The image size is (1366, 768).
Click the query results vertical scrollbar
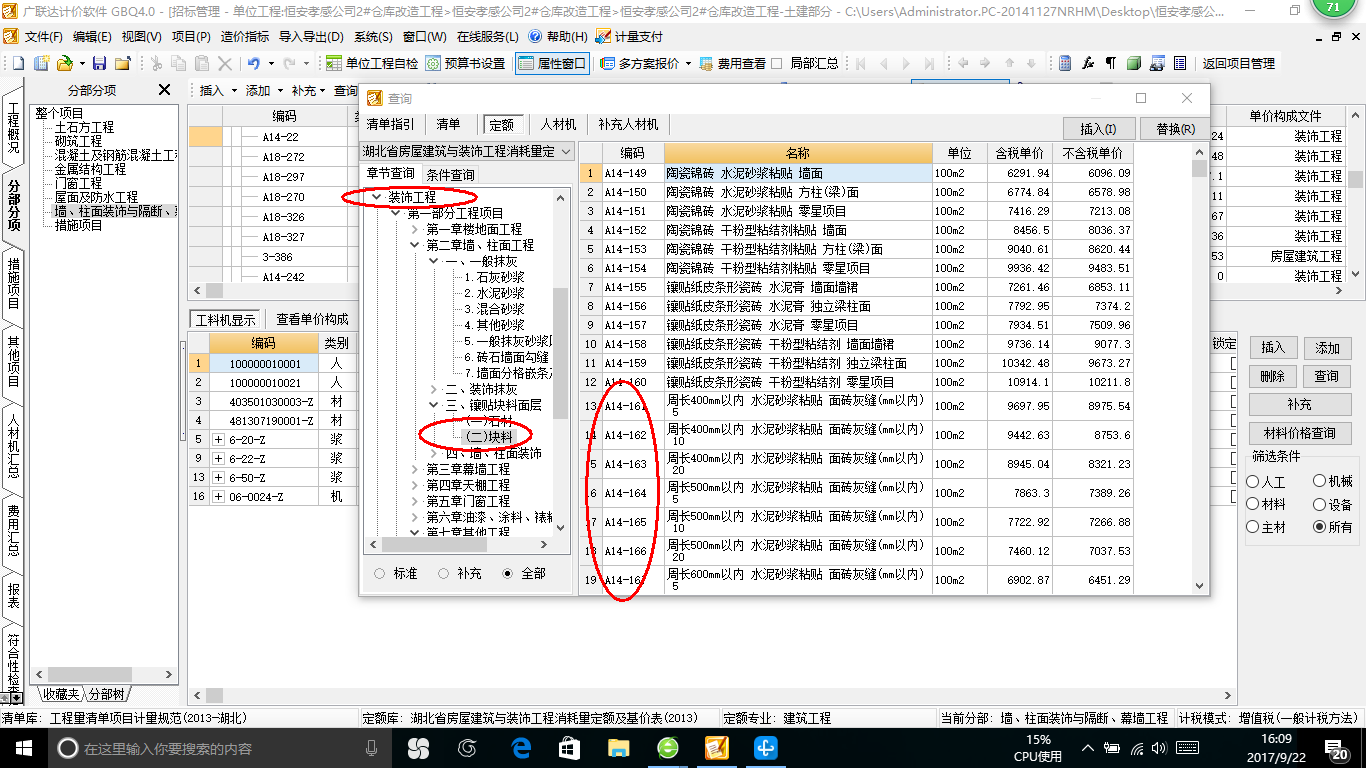pos(1199,370)
